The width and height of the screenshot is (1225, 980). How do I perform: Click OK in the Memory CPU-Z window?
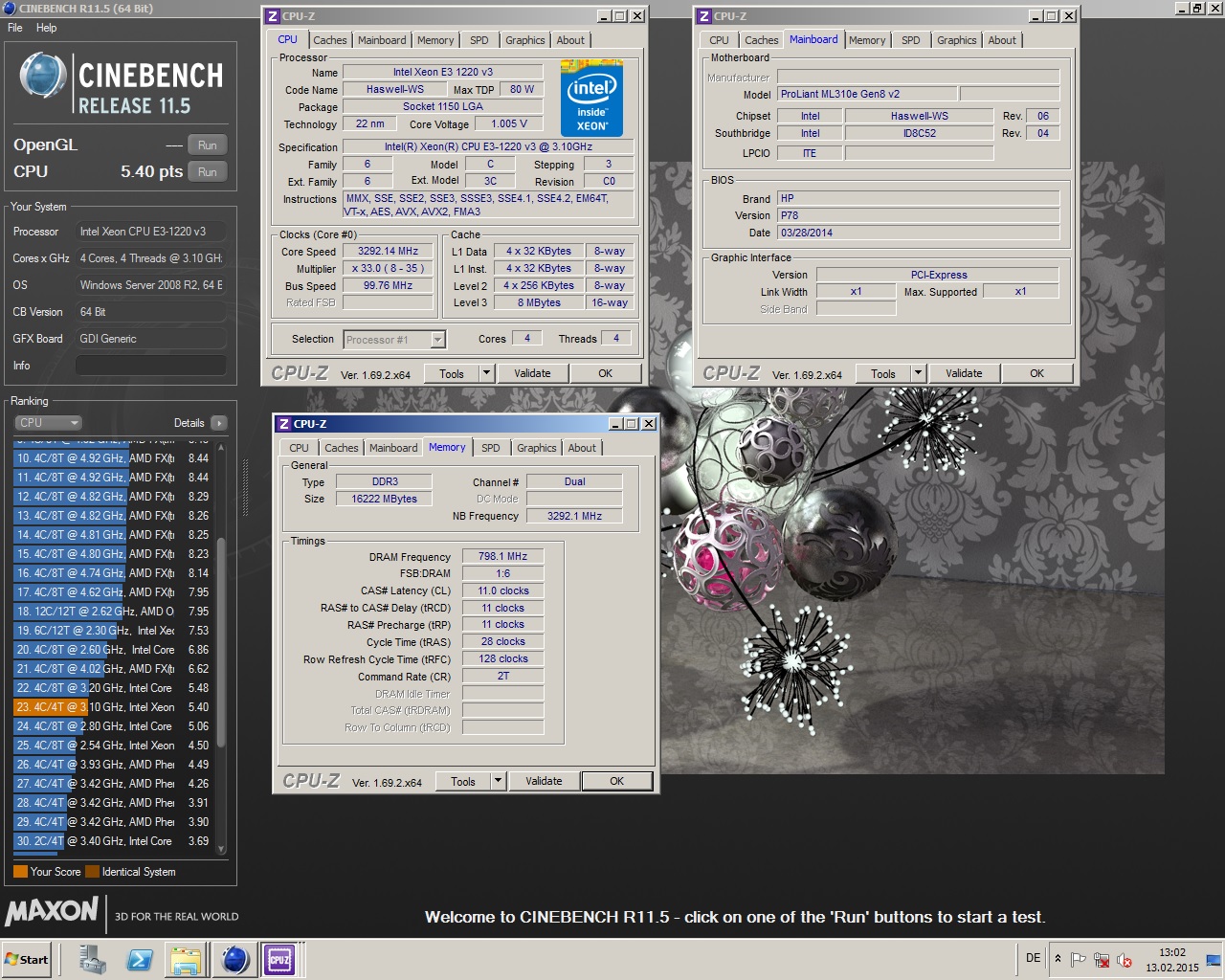point(617,781)
